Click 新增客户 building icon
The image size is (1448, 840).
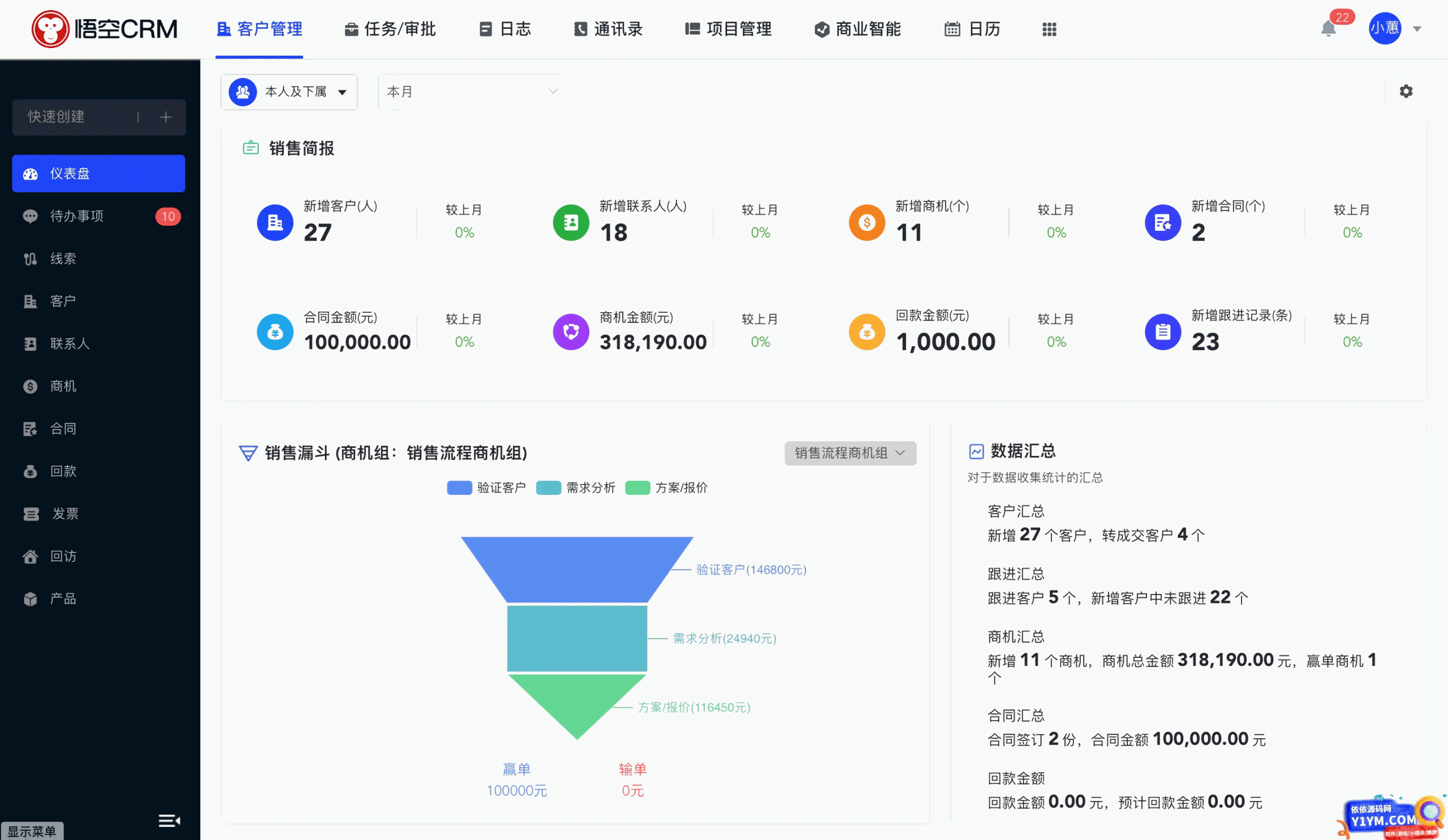pos(275,222)
